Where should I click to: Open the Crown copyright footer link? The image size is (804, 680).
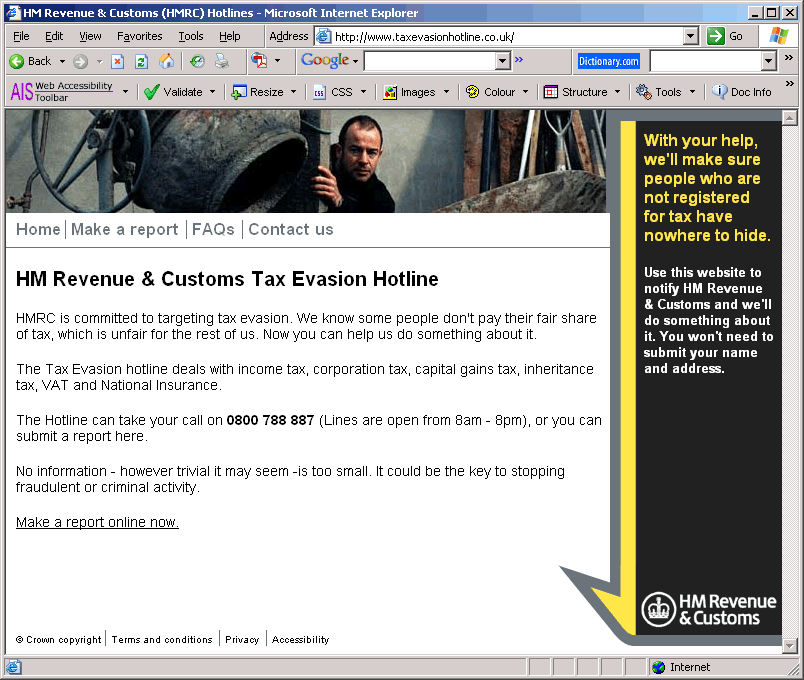click(x=58, y=639)
